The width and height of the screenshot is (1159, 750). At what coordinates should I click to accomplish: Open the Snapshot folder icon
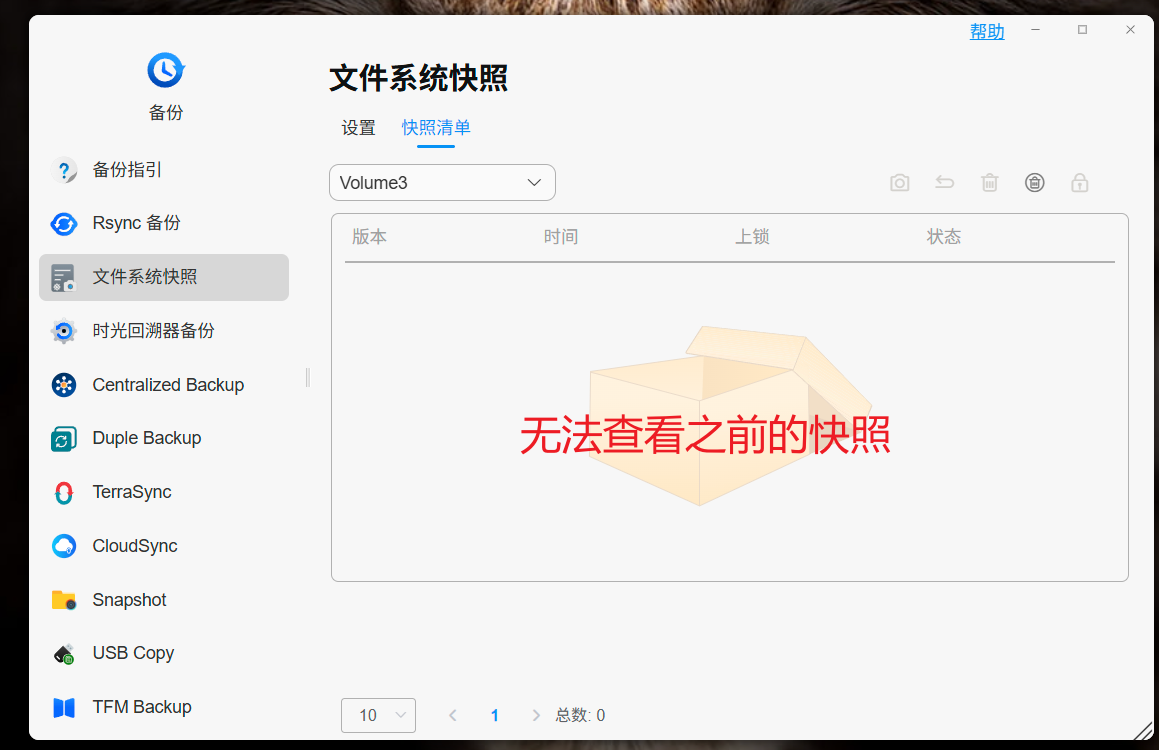[64, 600]
